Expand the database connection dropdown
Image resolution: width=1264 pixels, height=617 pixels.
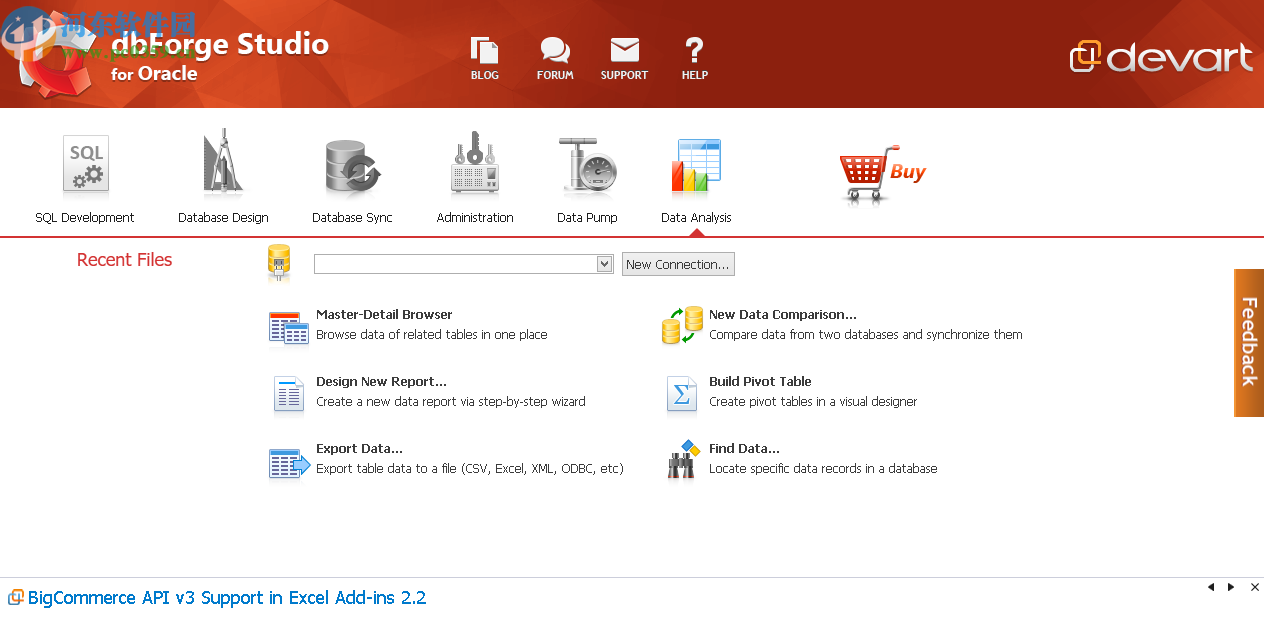click(604, 263)
